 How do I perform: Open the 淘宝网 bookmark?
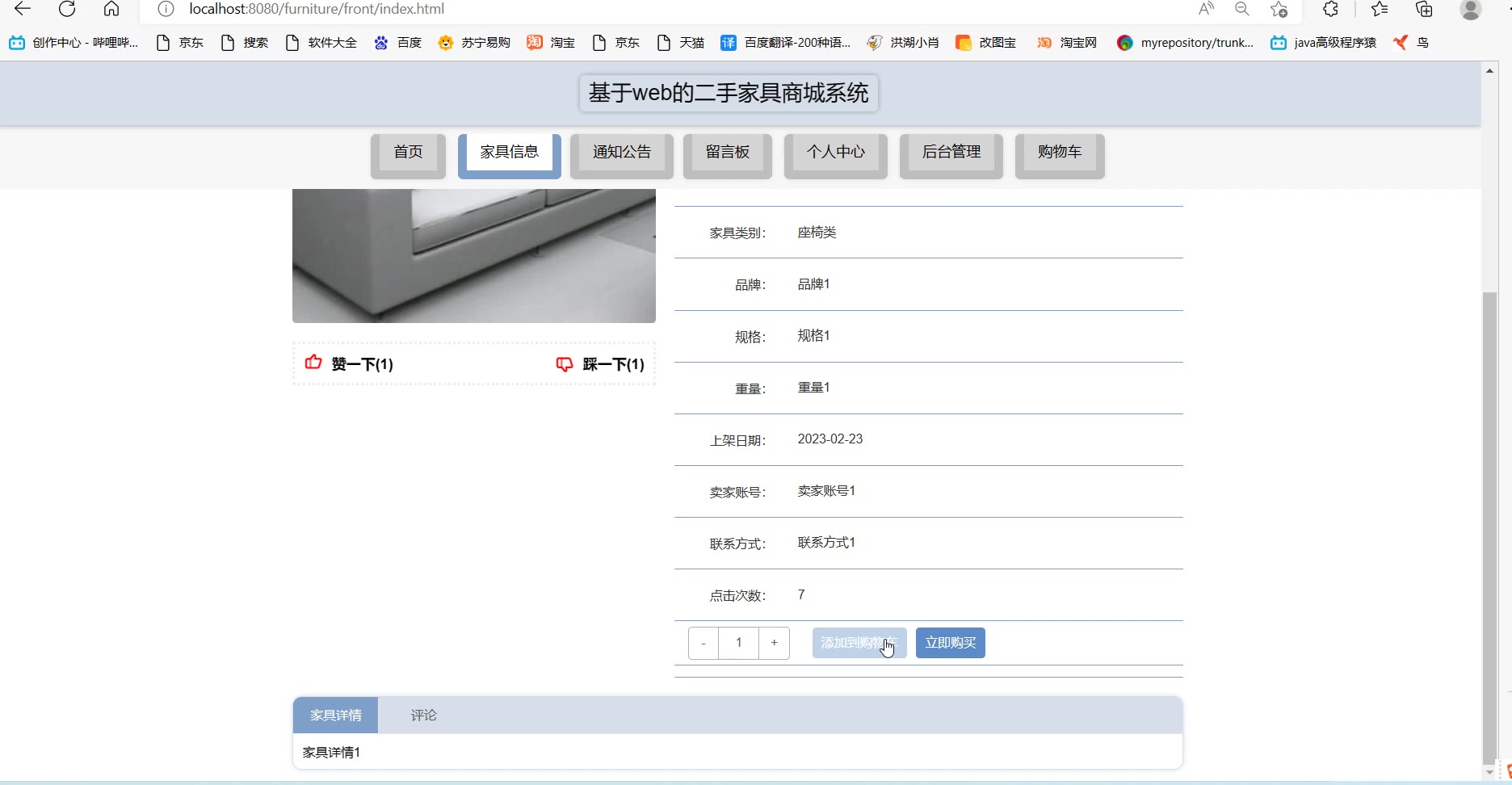1067,43
